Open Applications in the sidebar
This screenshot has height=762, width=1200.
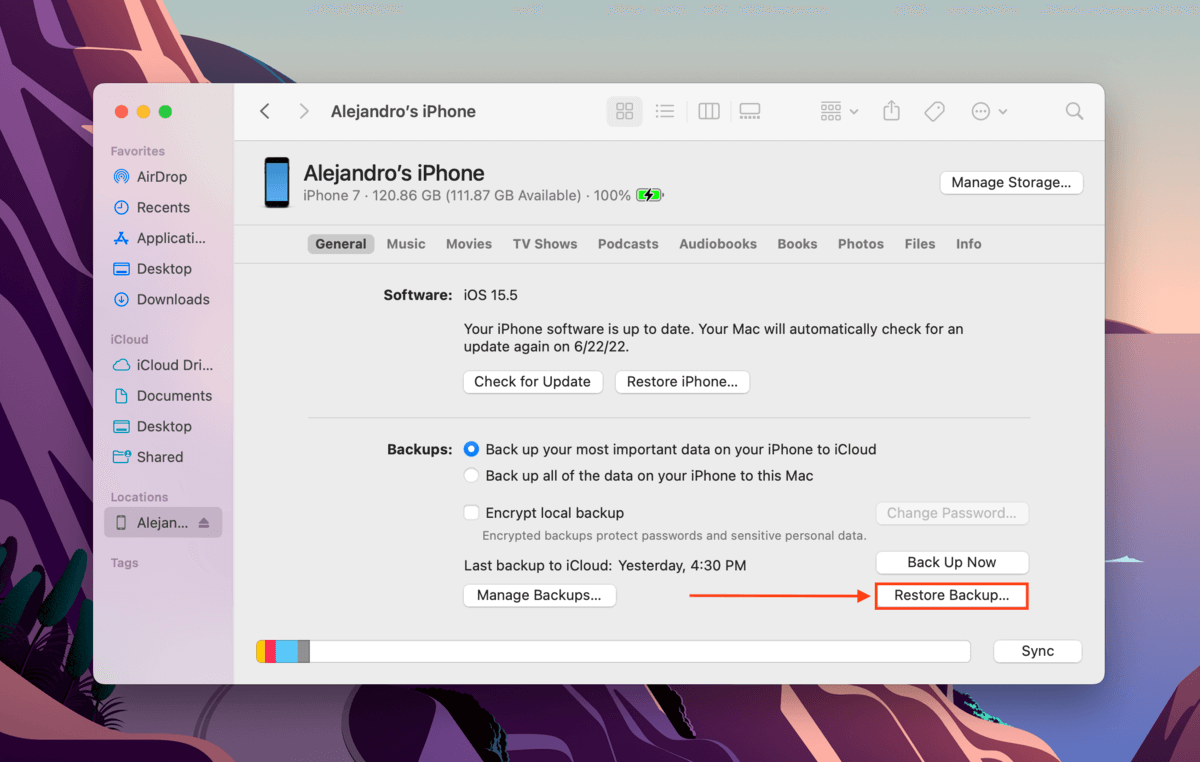159,238
